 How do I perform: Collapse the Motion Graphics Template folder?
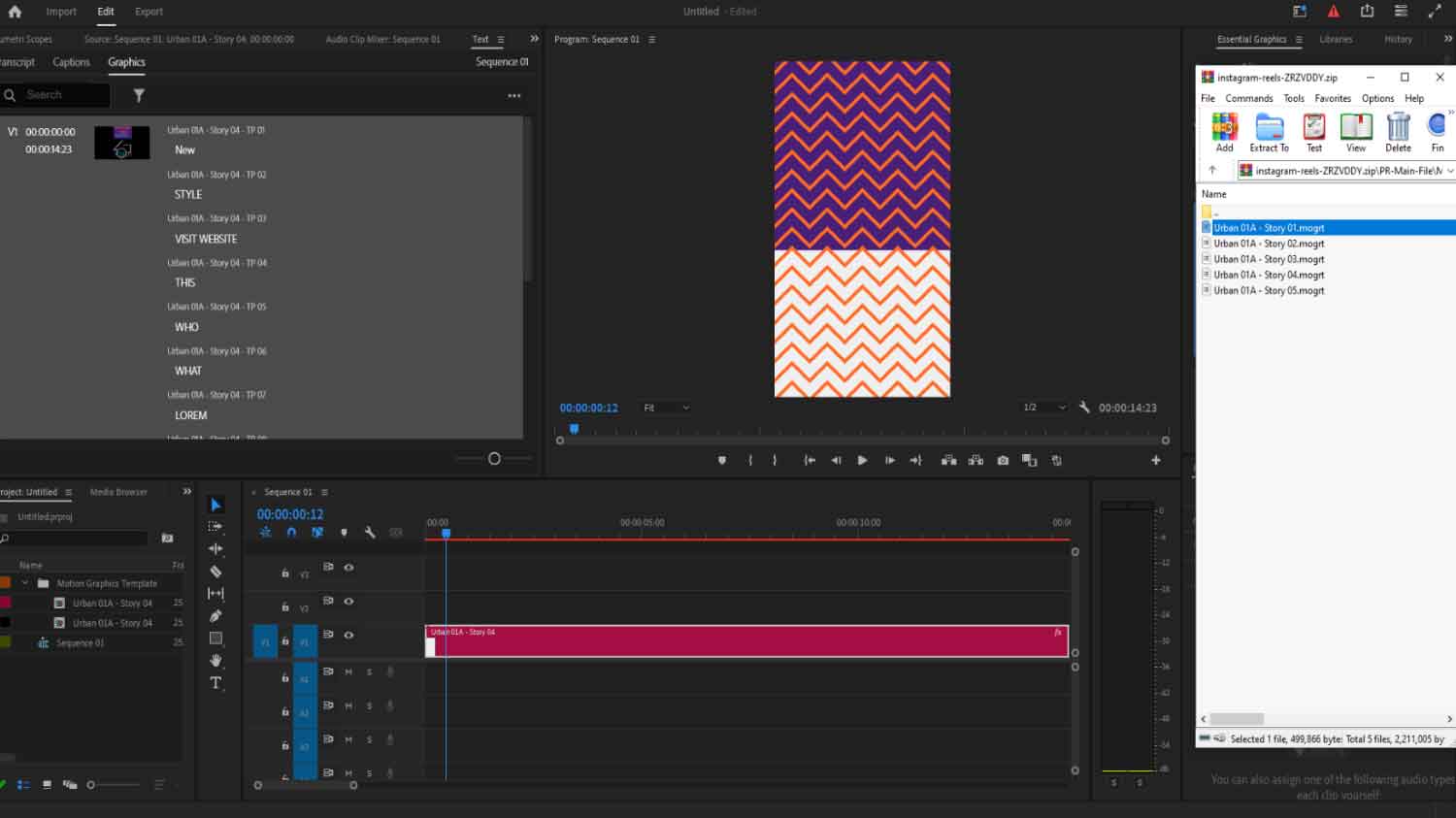click(26, 583)
